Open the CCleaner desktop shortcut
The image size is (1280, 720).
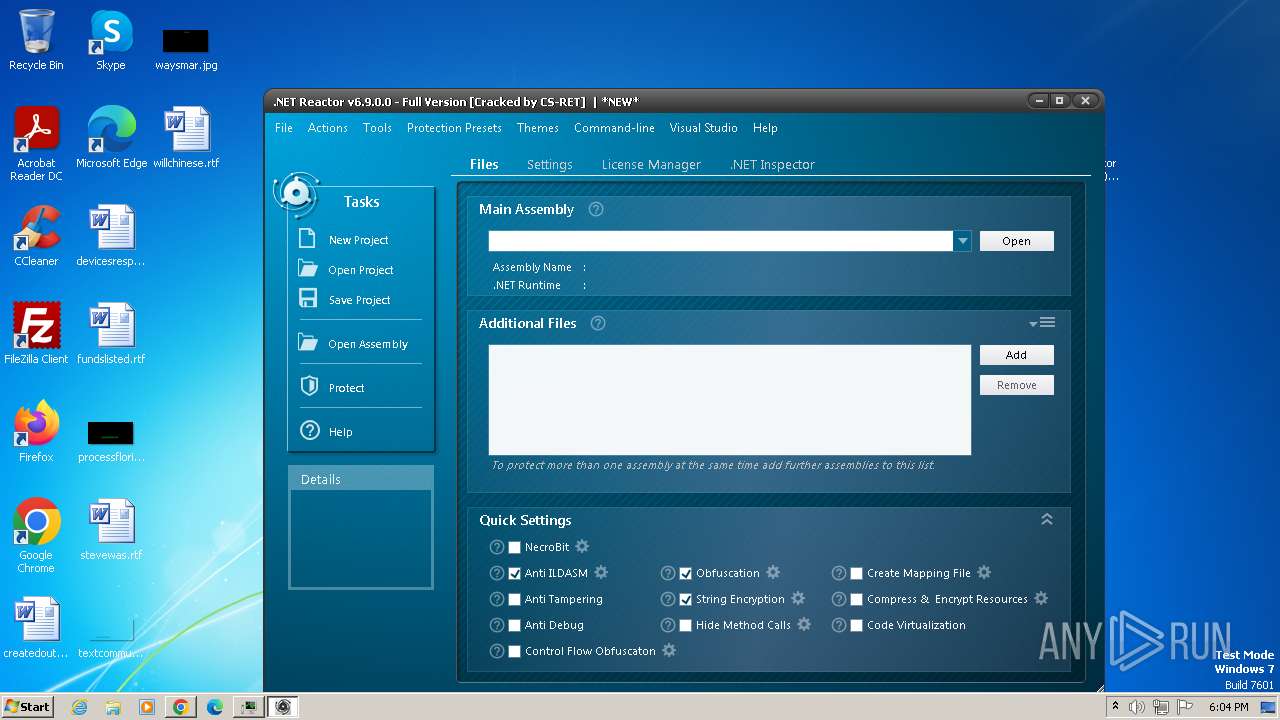[x=37, y=236]
